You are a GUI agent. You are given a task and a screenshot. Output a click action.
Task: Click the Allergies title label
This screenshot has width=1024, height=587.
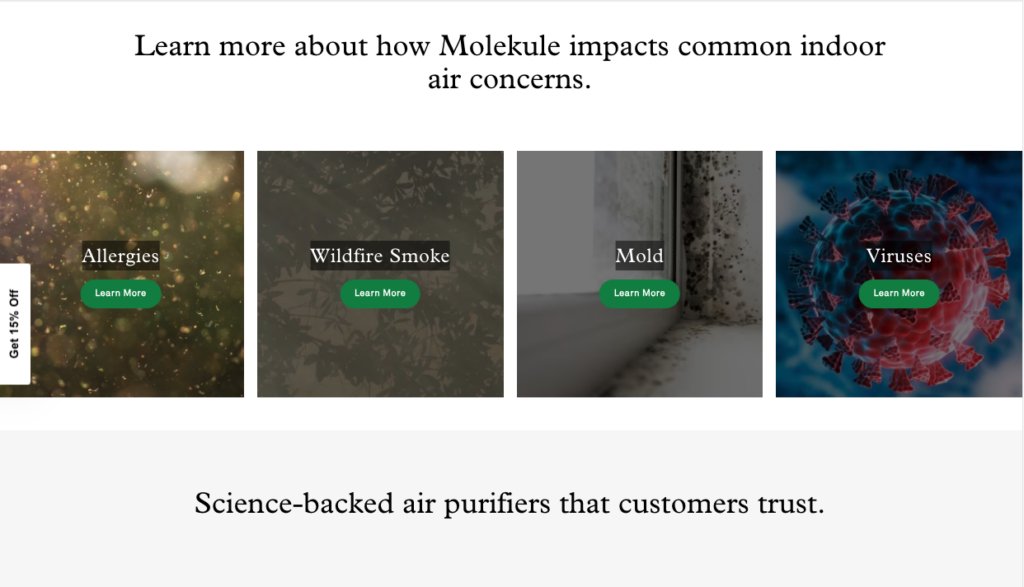point(120,255)
